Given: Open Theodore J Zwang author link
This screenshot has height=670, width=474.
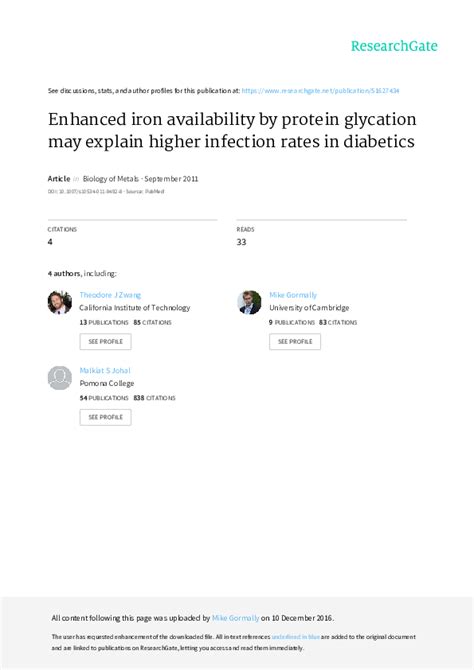Looking at the screenshot, I should tap(110, 295).
